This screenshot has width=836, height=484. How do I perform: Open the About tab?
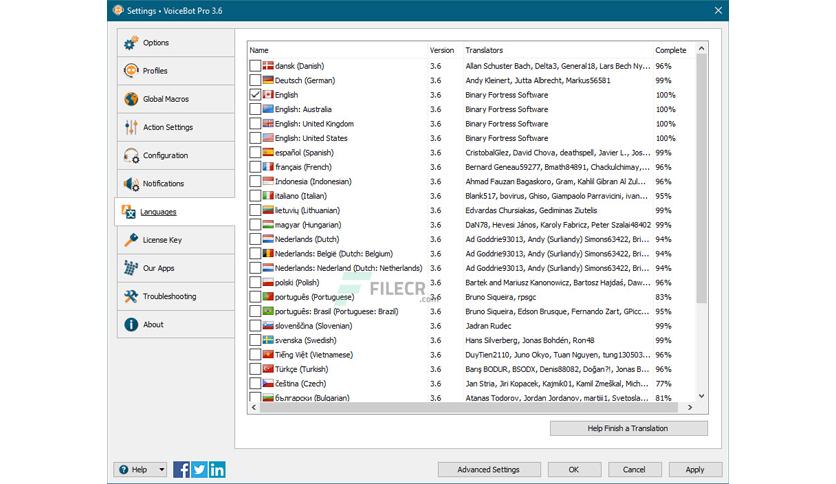(x=175, y=325)
